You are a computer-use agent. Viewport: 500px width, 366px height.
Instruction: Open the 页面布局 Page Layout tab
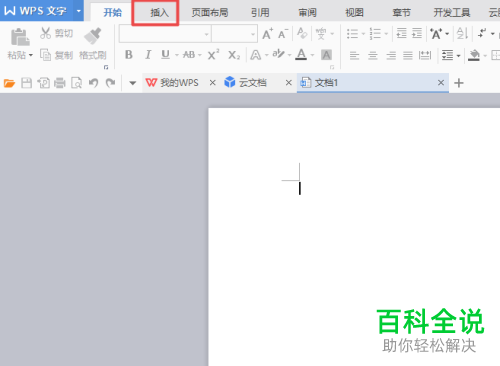point(210,13)
